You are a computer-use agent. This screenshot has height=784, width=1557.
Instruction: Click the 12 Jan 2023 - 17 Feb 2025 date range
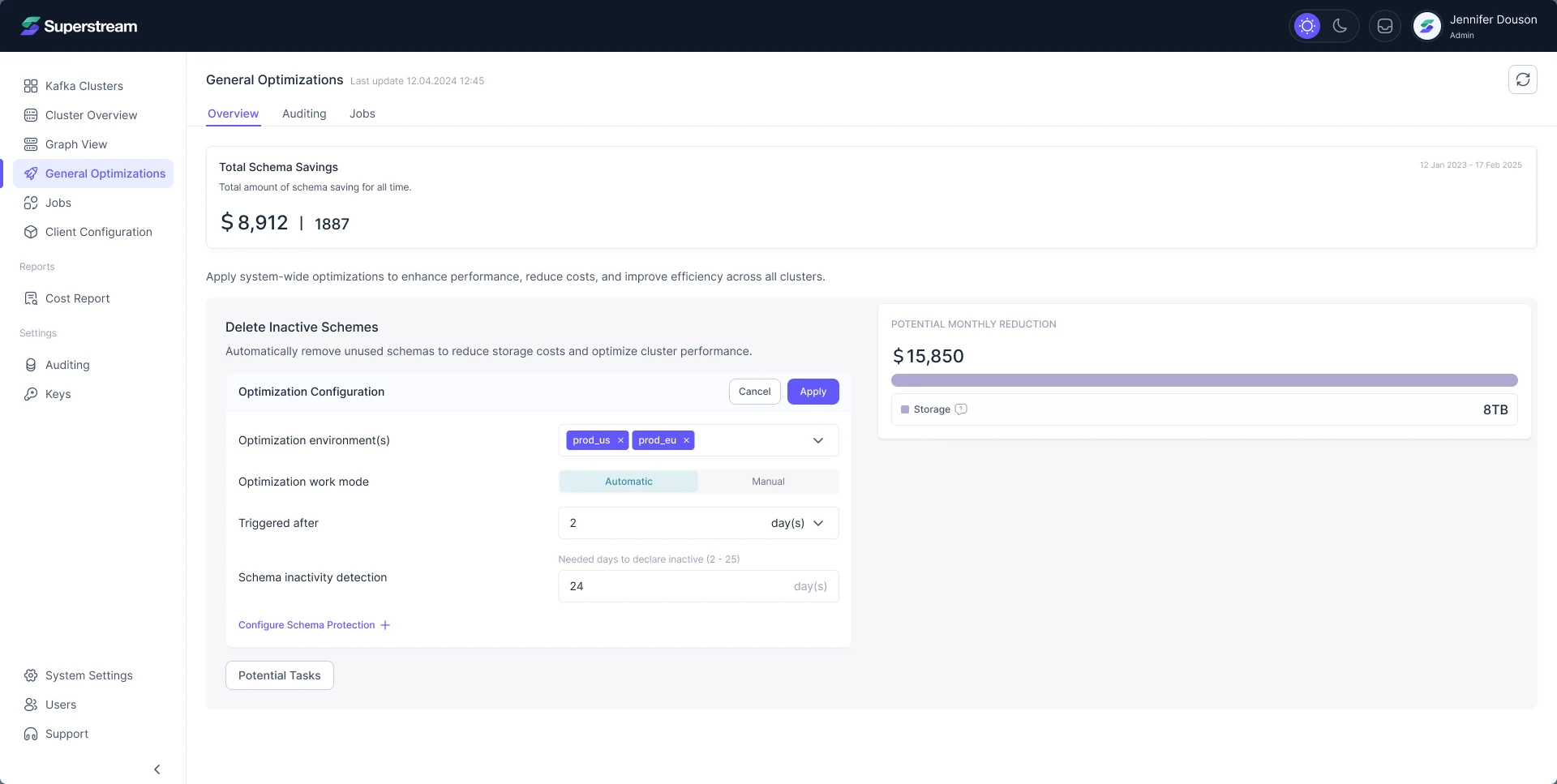pos(1470,165)
